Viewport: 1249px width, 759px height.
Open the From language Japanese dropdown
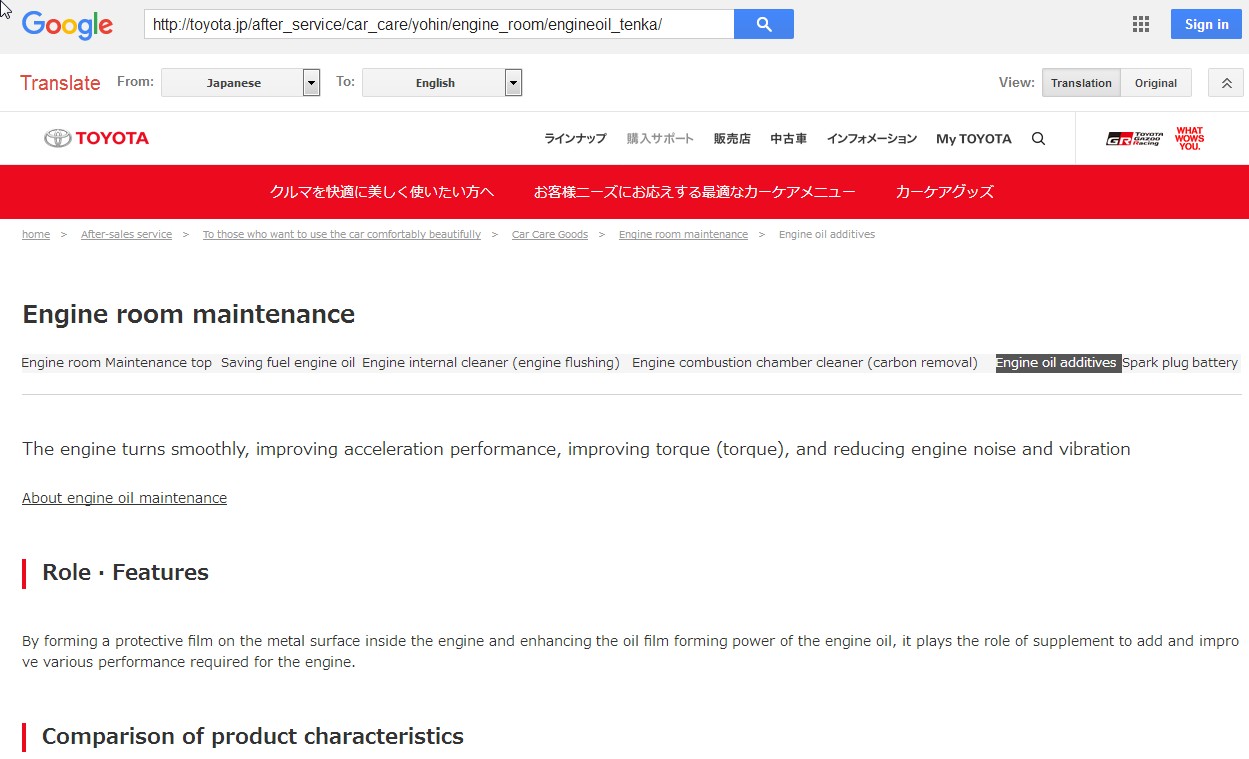point(240,83)
